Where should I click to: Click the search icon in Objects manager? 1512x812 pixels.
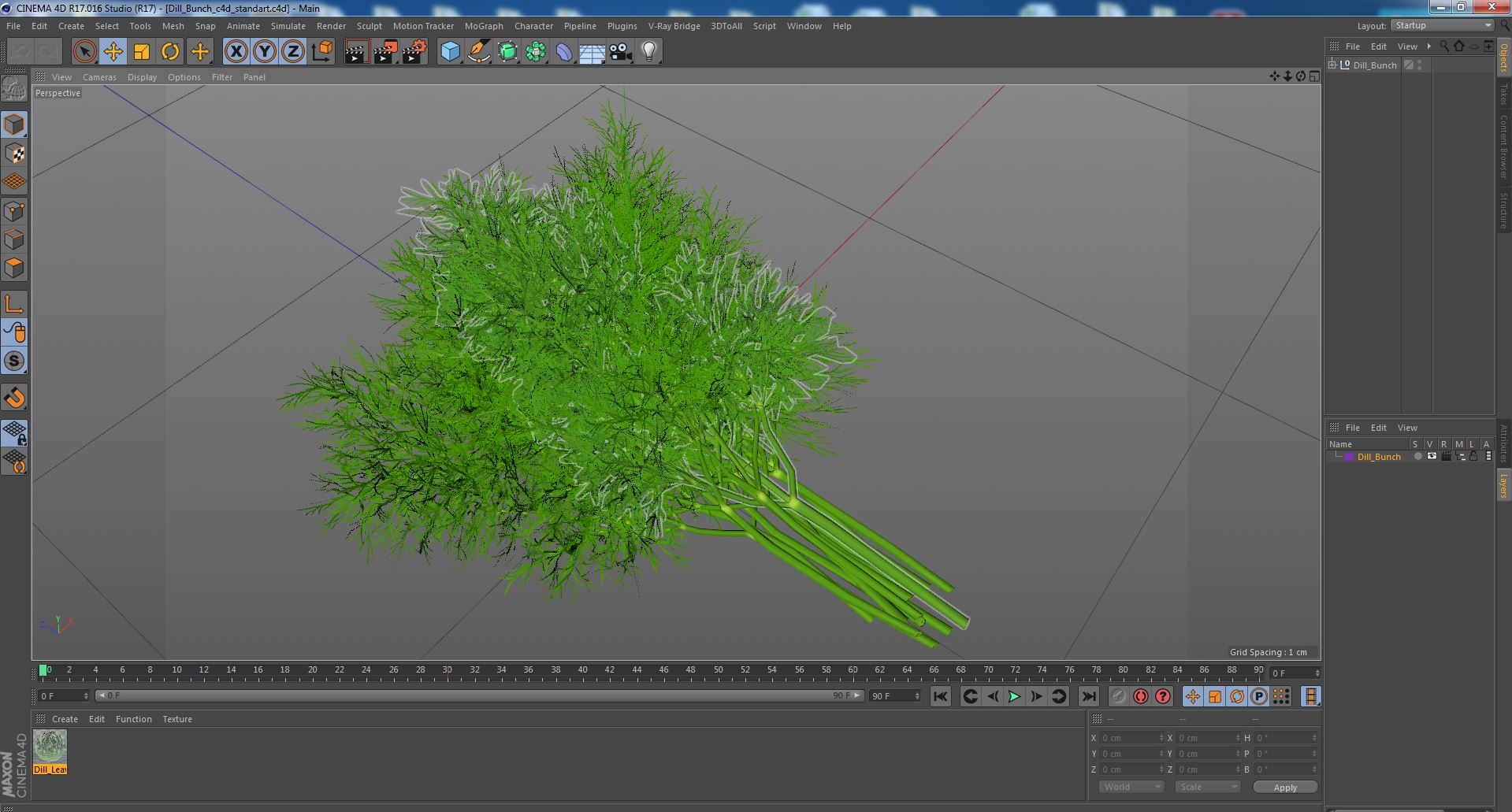pos(1444,46)
